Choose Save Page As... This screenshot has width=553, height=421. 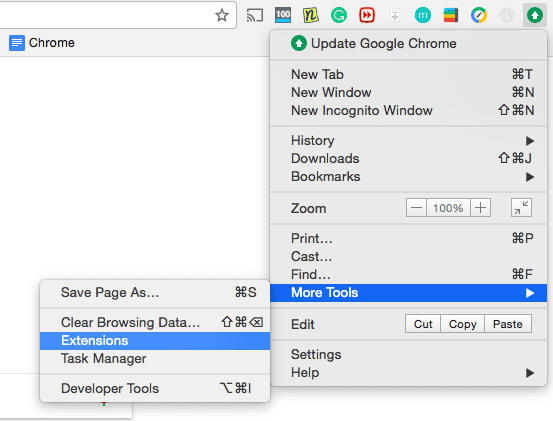155,292
